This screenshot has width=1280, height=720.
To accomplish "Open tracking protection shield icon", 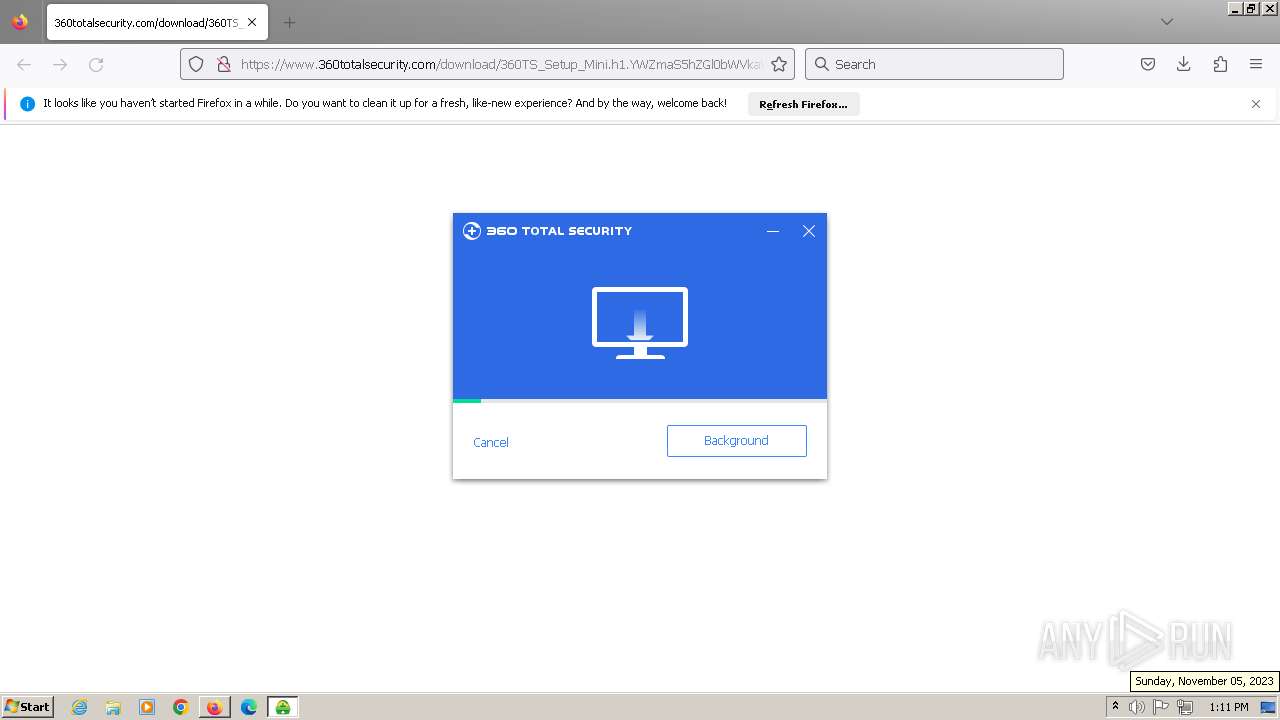I will point(196,64).
